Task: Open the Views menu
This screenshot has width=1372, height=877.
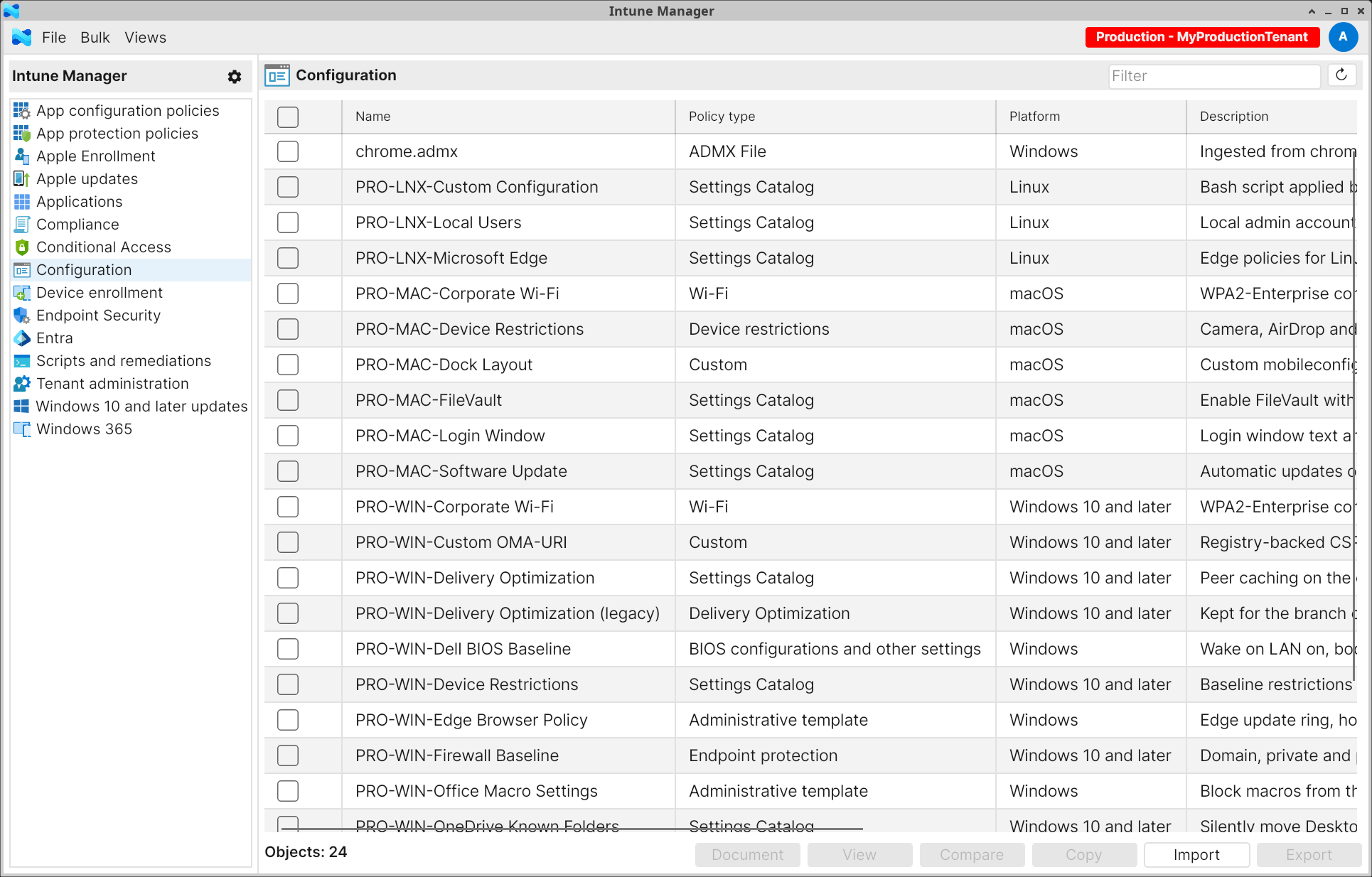Action: coord(145,38)
